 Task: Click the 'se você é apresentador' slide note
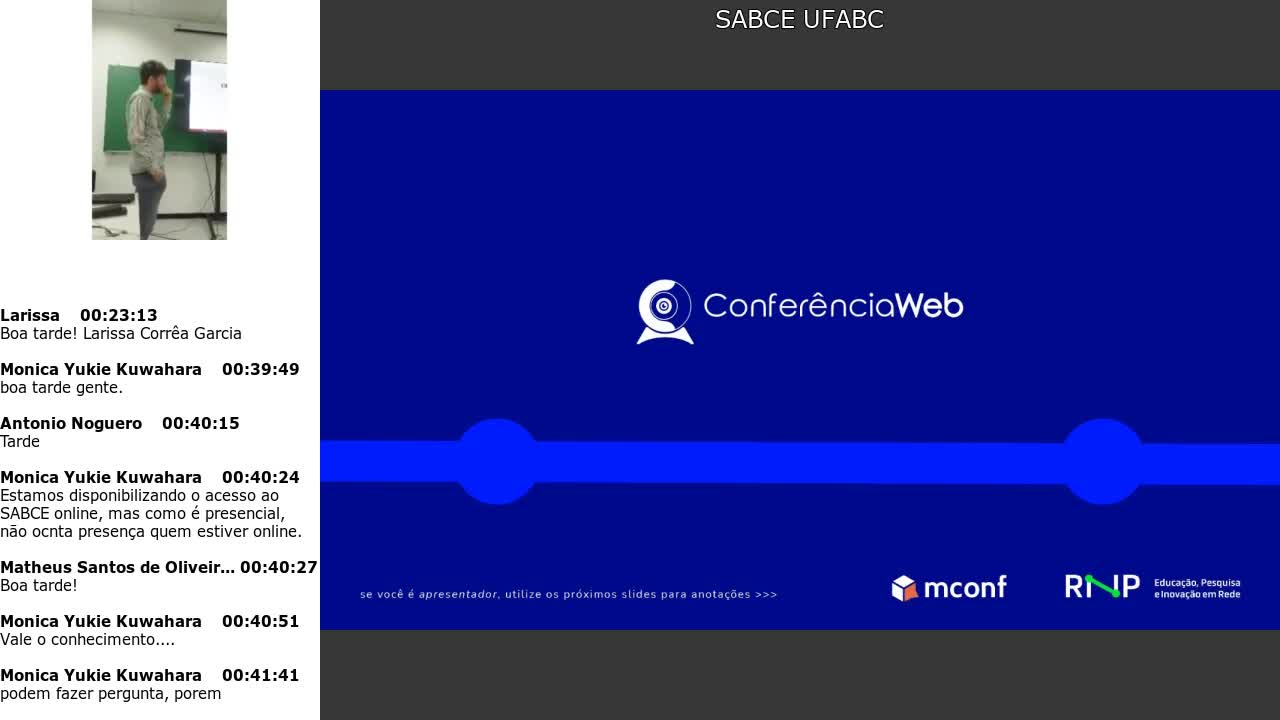pyautogui.click(x=568, y=594)
